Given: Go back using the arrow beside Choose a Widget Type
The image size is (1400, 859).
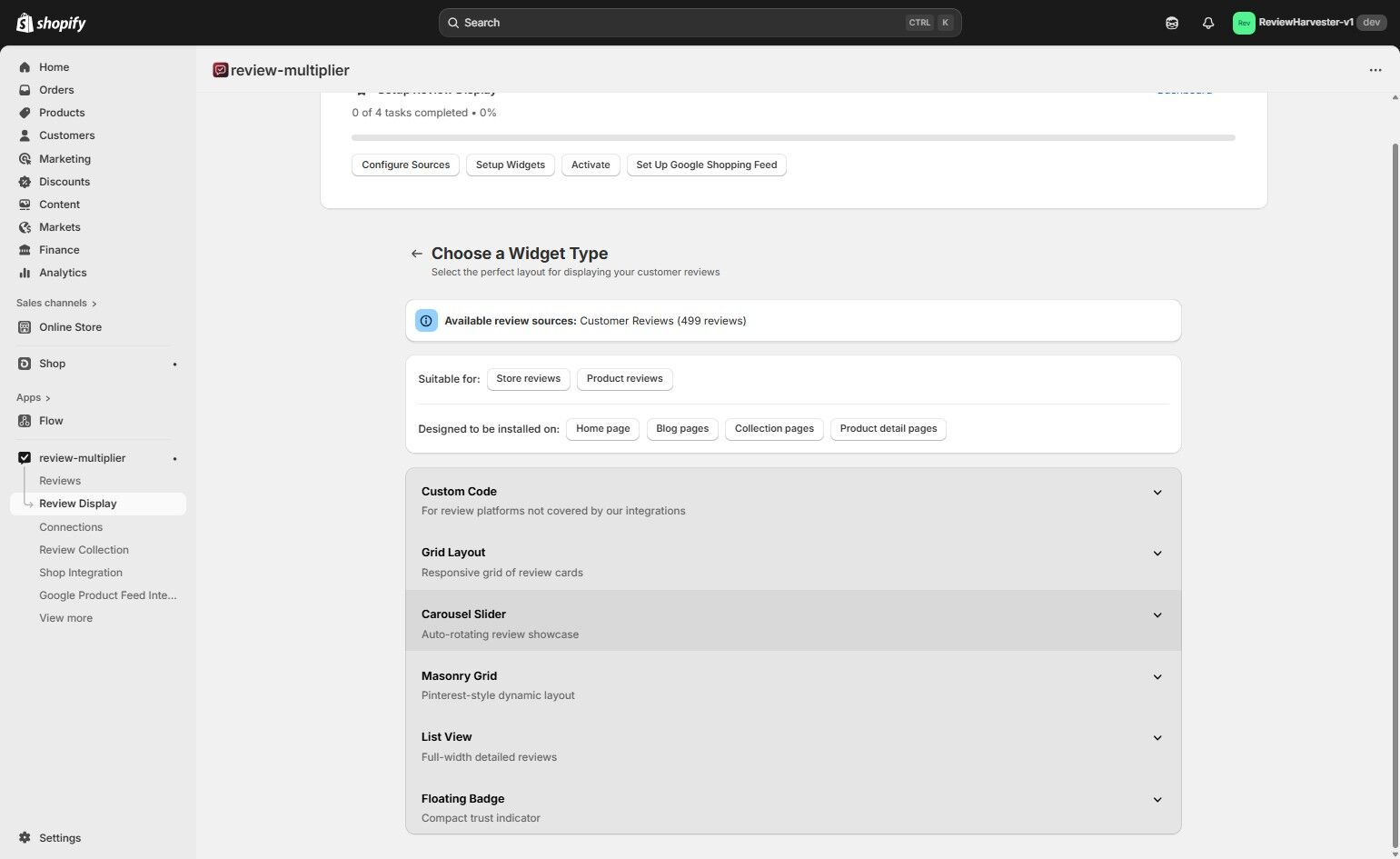Looking at the screenshot, I should point(417,253).
